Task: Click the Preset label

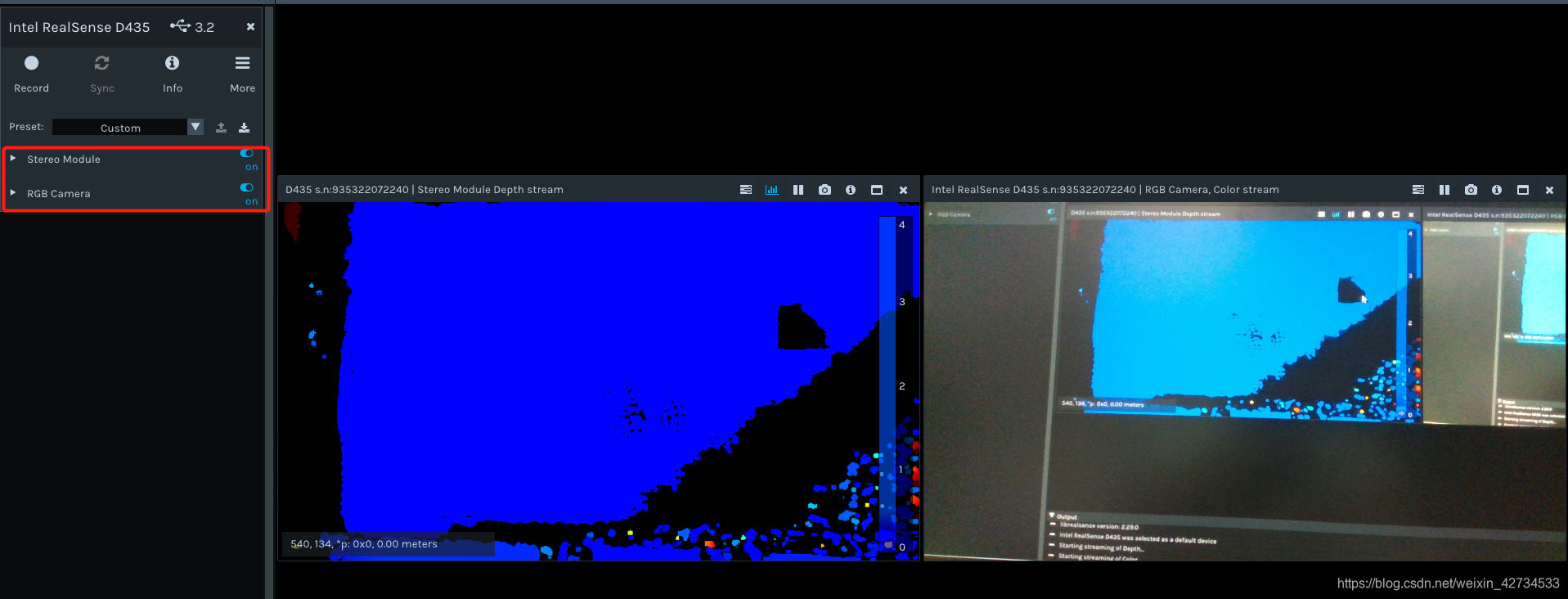Action: coord(26,127)
